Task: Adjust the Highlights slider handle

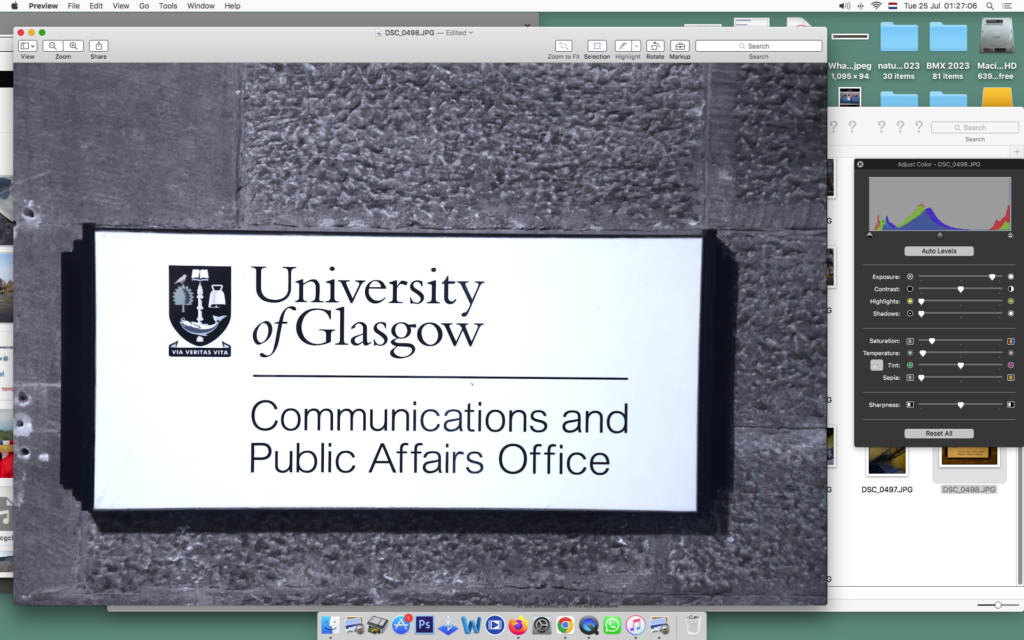Action: 921,301
